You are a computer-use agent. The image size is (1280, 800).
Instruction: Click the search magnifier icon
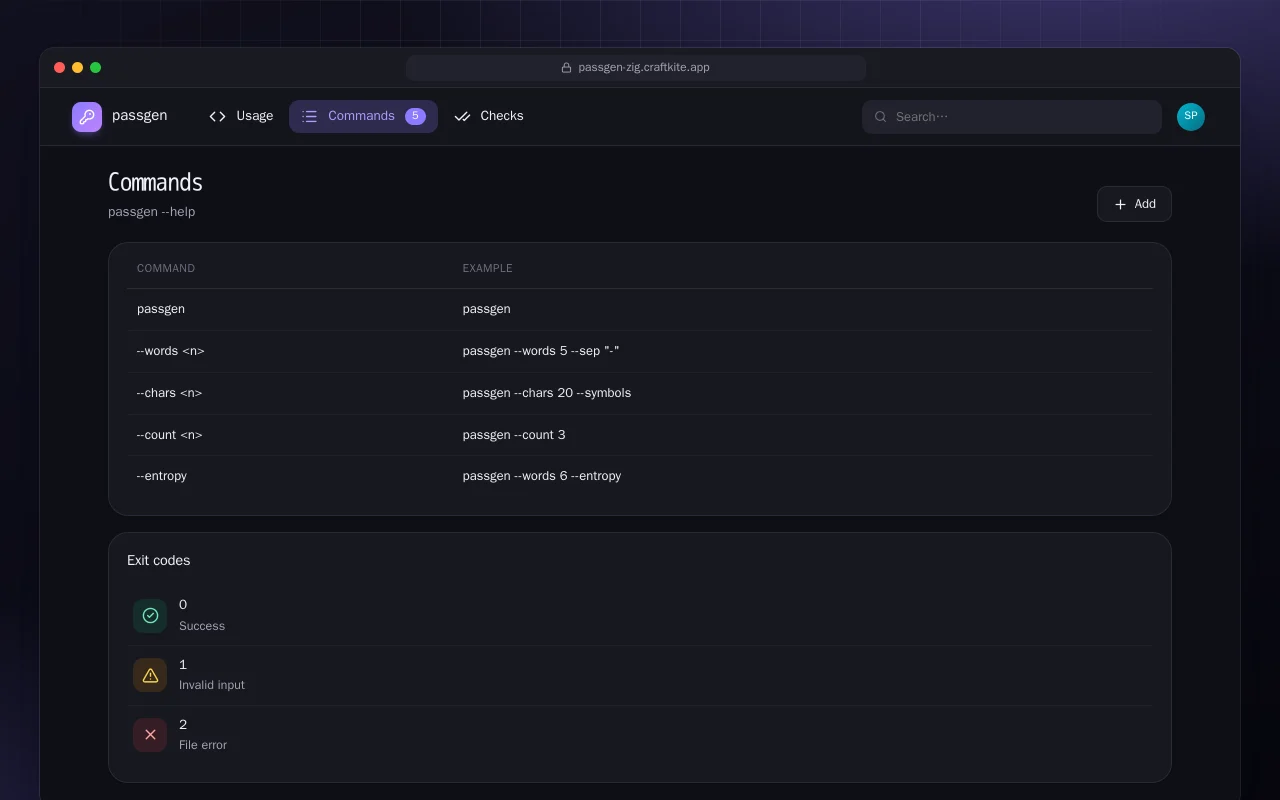[881, 117]
